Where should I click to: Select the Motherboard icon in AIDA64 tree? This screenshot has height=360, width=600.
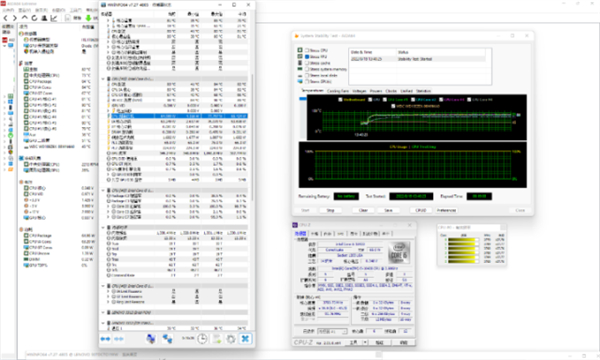click(x=10, y=96)
